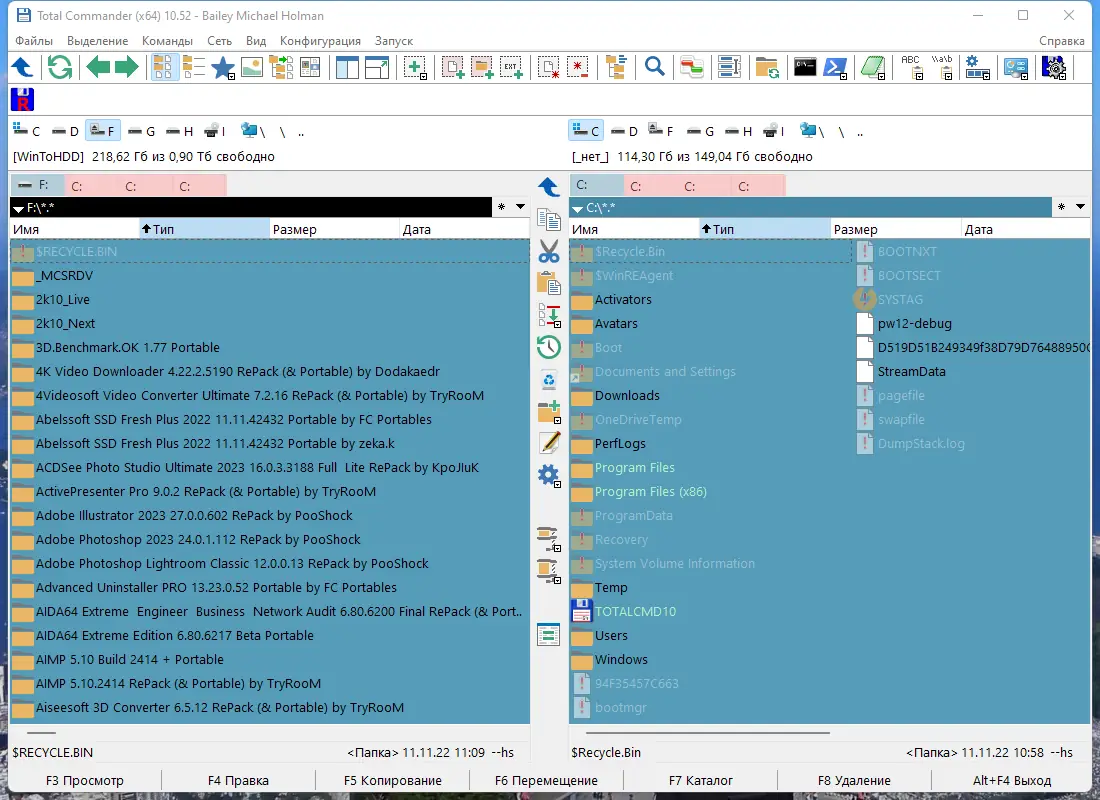Click F5 Копирование button
Viewport: 1100px width, 800px height.
393,780
